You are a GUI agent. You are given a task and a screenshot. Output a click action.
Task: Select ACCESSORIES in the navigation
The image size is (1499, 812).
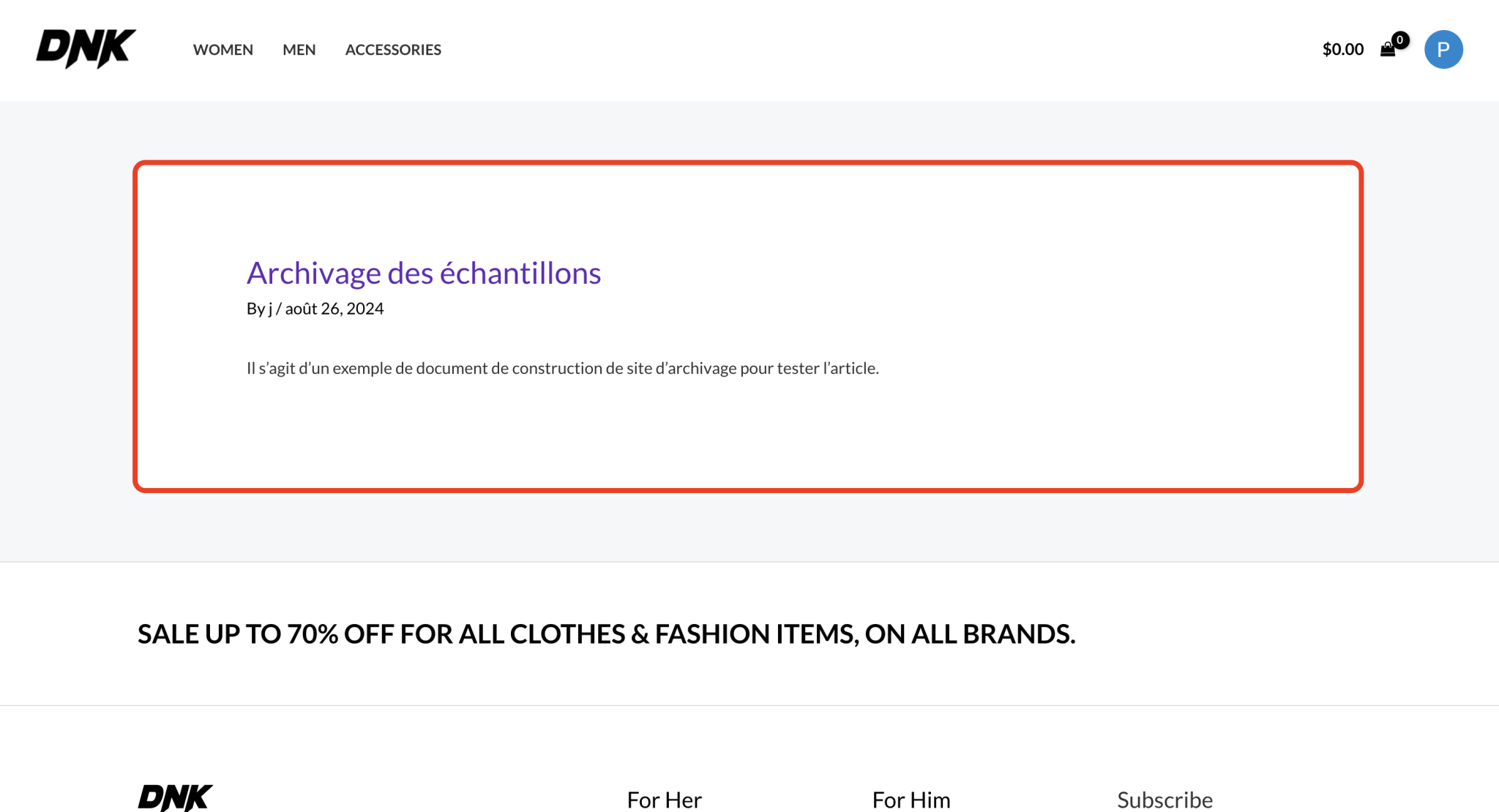click(393, 50)
